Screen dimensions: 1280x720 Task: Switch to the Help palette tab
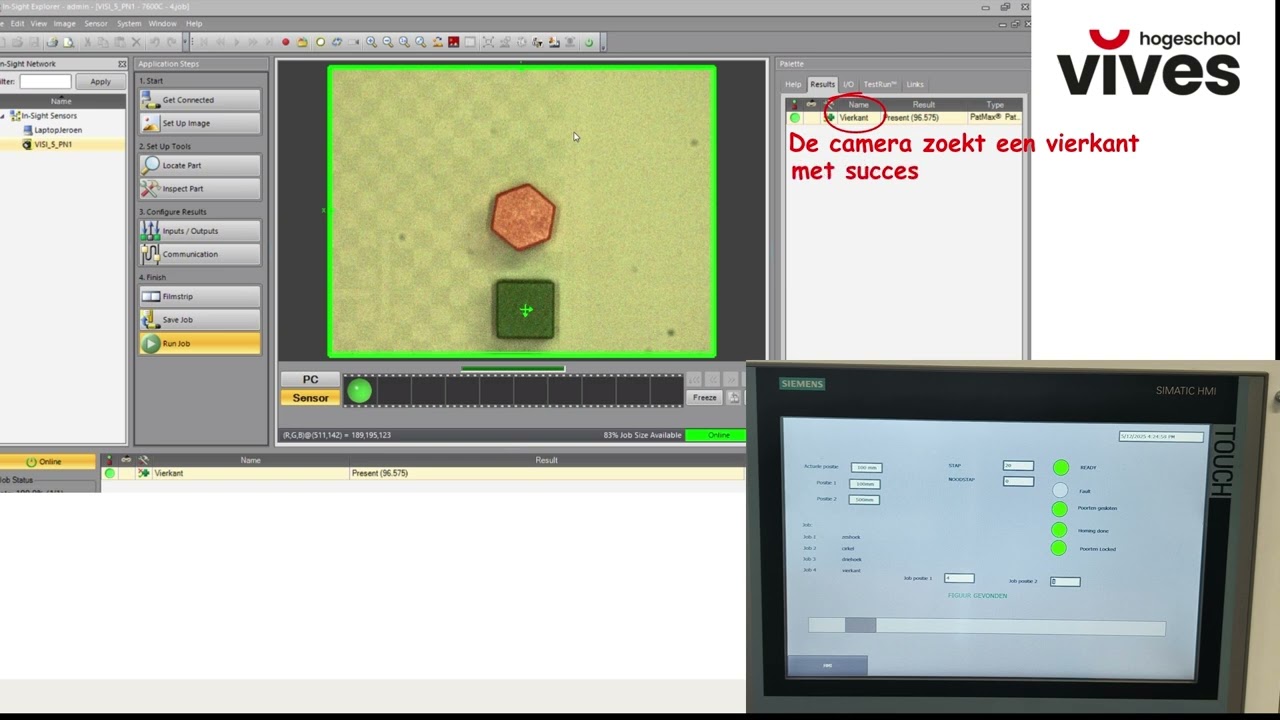[x=793, y=84]
